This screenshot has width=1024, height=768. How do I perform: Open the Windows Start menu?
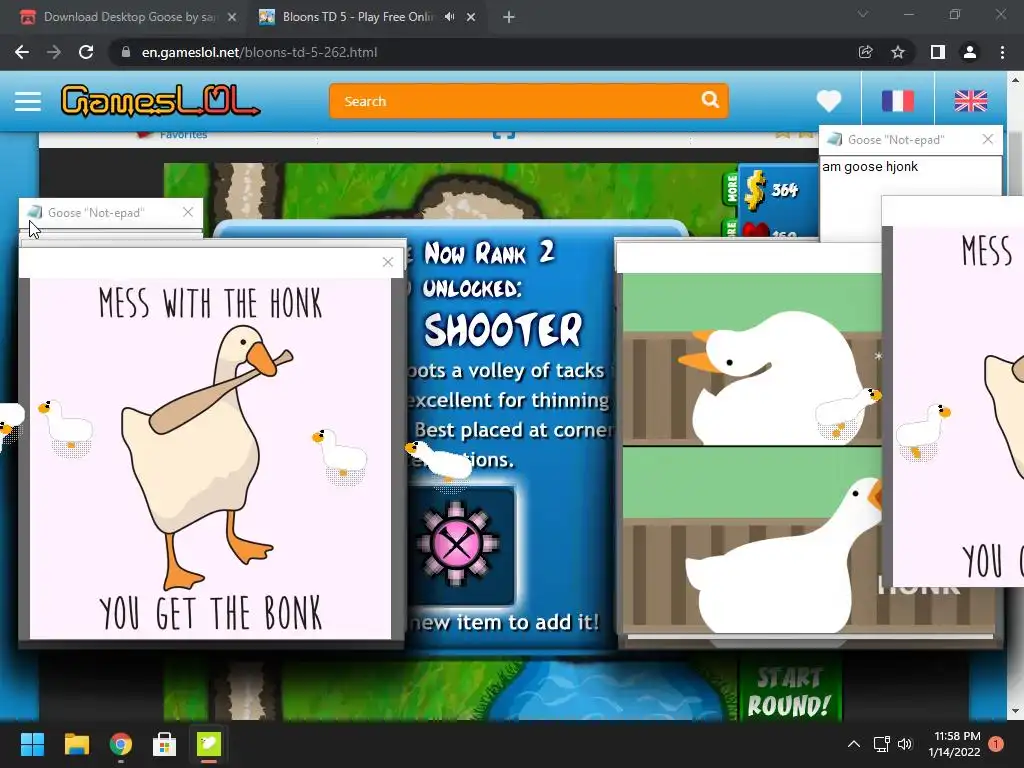[x=32, y=744]
